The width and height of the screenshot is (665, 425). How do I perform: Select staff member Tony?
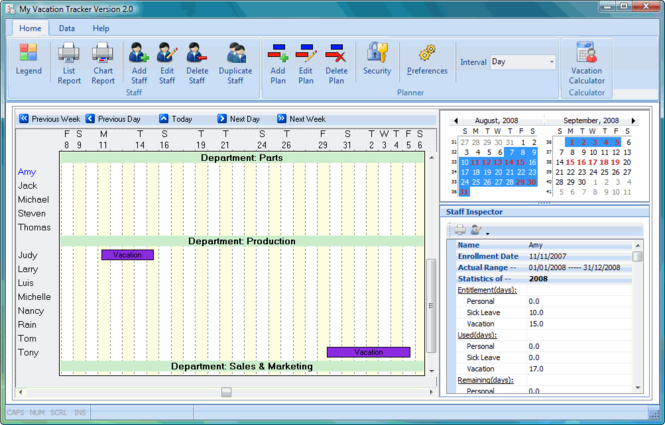click(x=28, y=352)
